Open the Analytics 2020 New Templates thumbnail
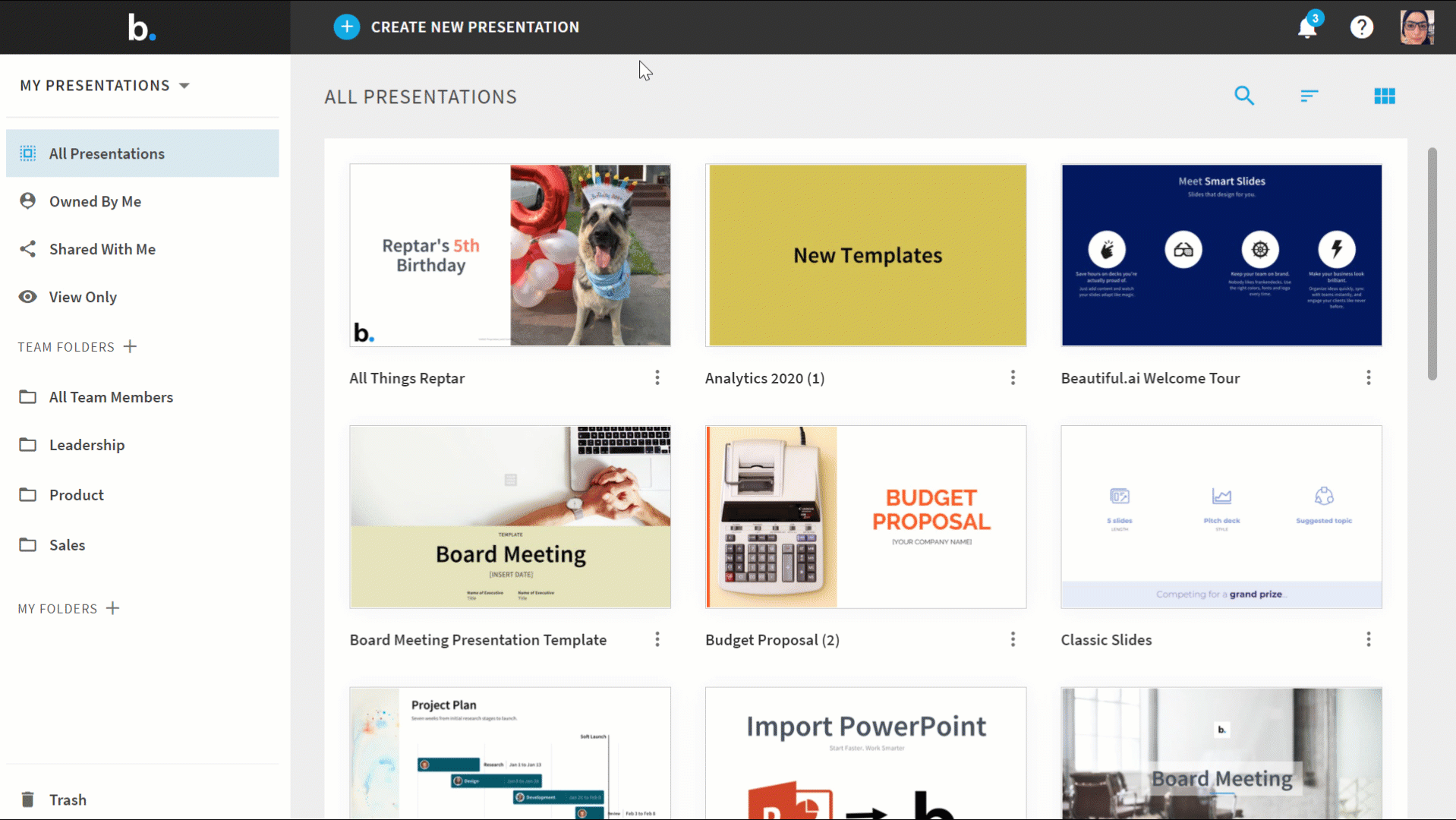Viewport: 1456px width, 820px height. pyautogui.click(x=866, y=255)
